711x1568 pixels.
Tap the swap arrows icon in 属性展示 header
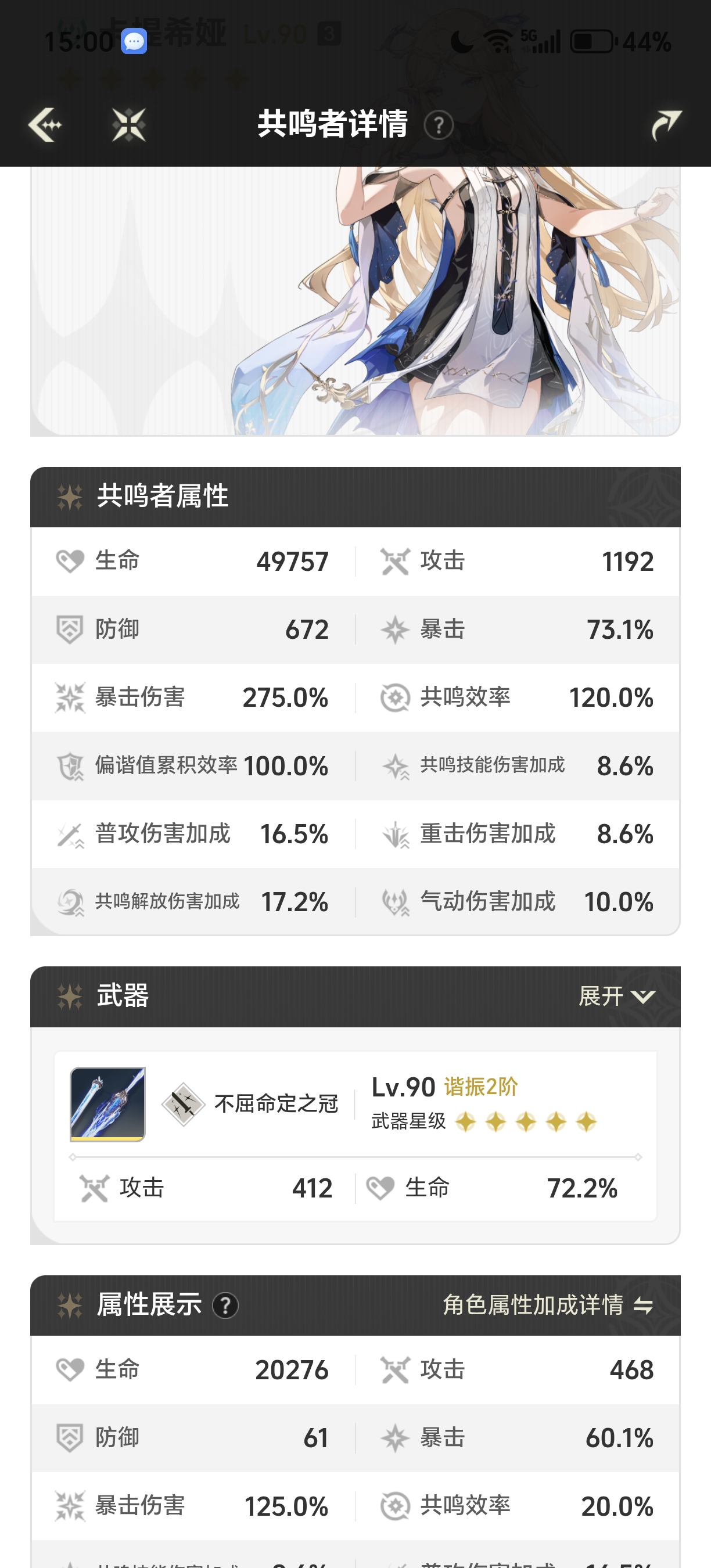pos(643,1306)
